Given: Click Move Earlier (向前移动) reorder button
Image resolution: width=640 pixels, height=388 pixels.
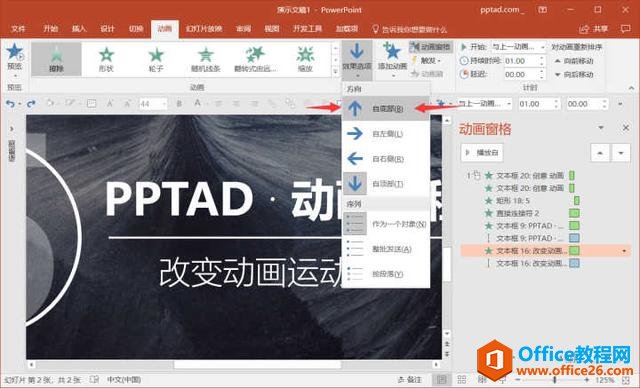Looking at the screenshot, I should point(574,61).
